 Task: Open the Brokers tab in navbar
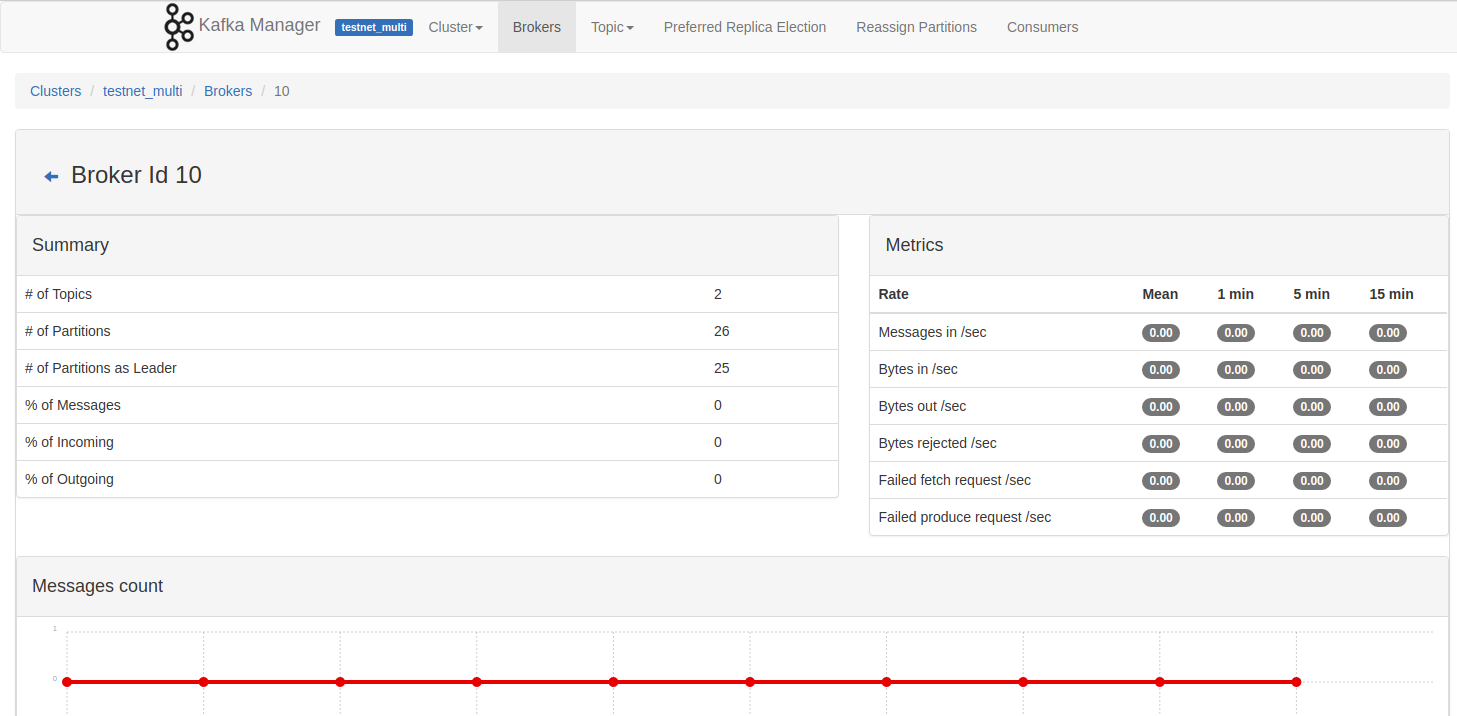[537, 27]
